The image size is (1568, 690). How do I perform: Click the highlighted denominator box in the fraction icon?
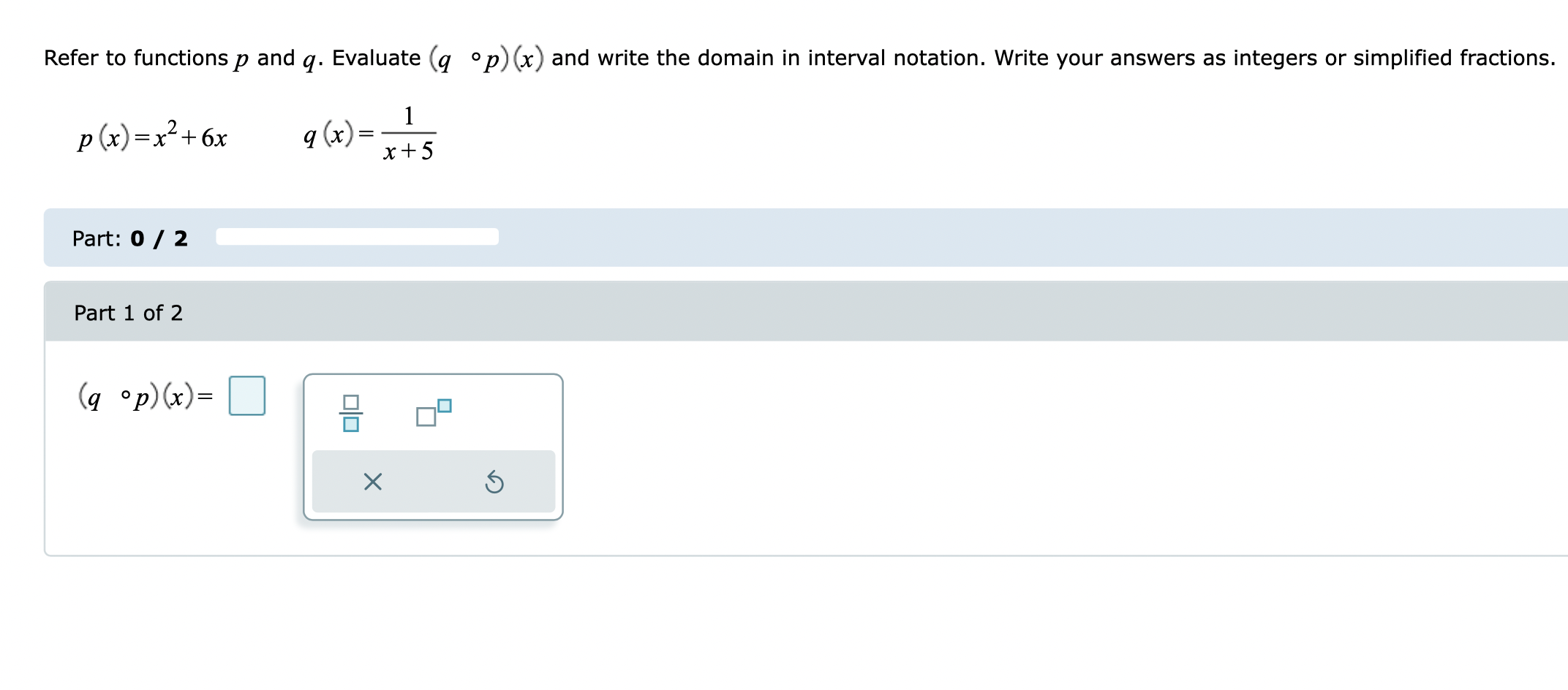coord(351,425)
